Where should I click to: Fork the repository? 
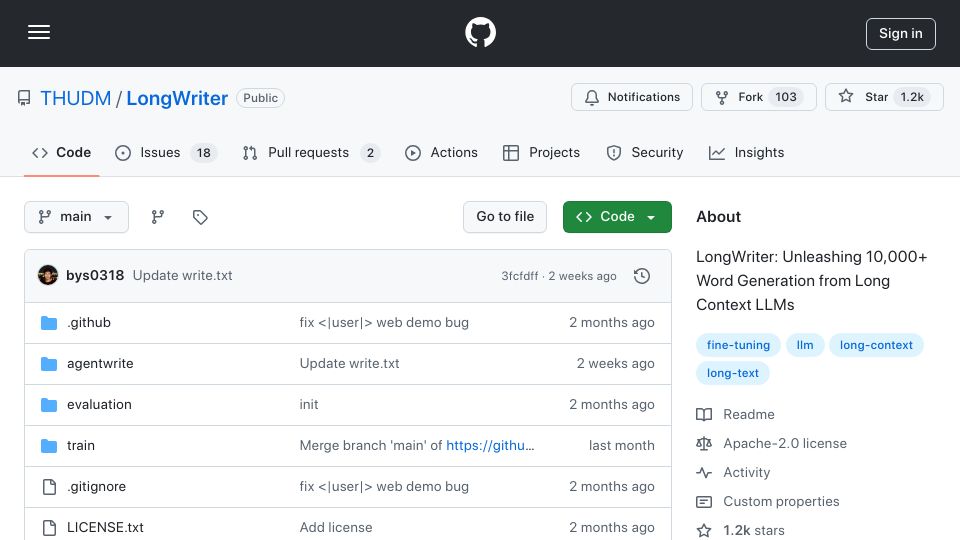pos(759,97)
